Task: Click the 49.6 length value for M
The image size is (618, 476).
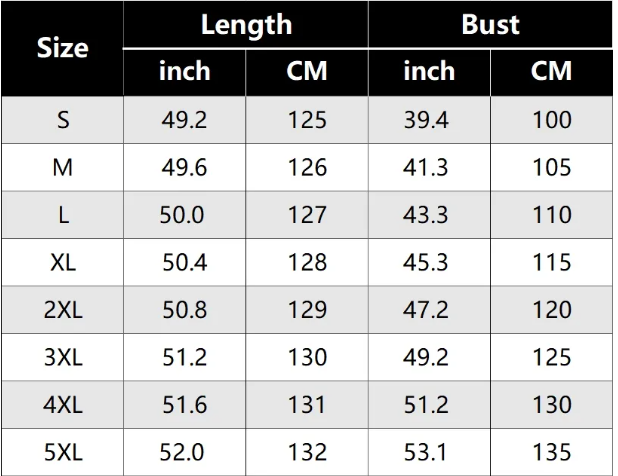Action: click(x=184, y=167)
